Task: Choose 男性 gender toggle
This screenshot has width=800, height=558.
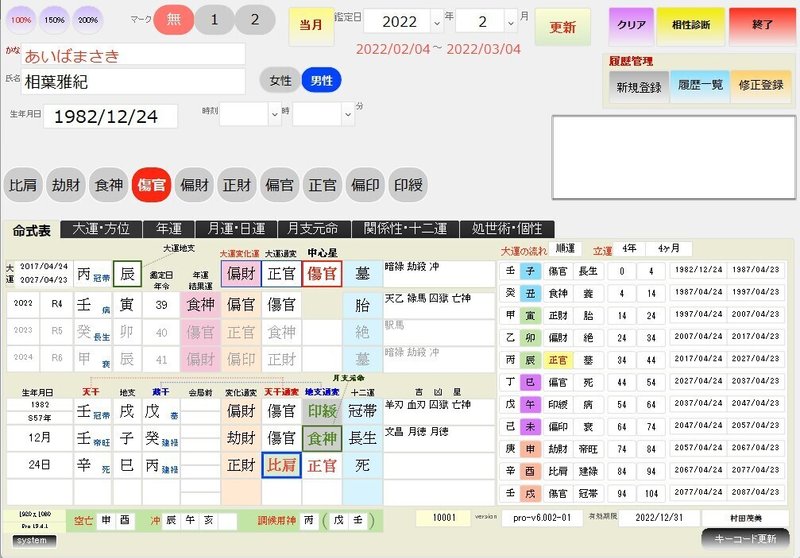Action: click(321, 81)
